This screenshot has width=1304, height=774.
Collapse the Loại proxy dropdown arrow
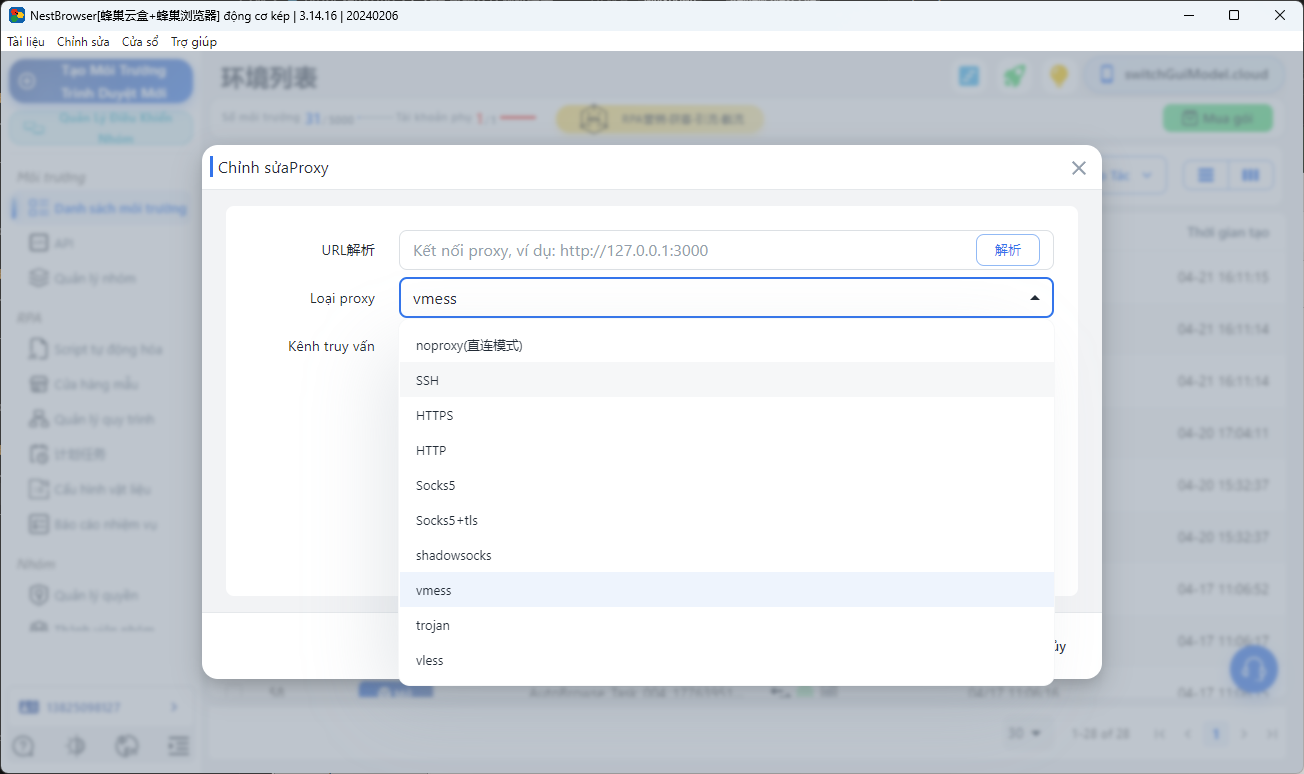[x=1034, y=298]
